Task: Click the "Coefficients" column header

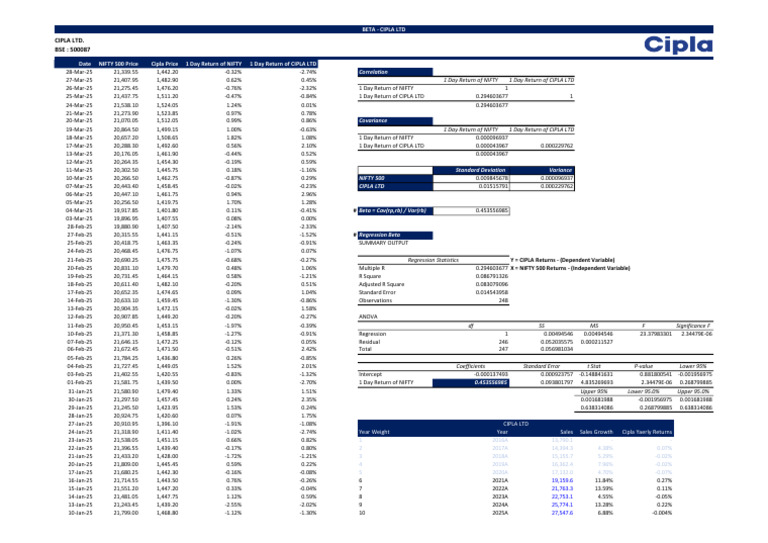Action: click(470, 366)
